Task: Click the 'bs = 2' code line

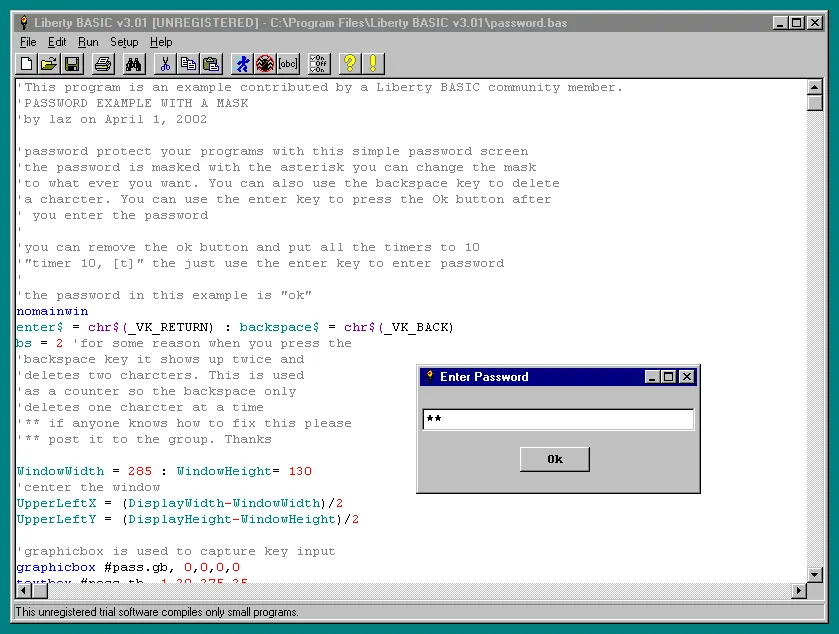Action: pos(184,343)
